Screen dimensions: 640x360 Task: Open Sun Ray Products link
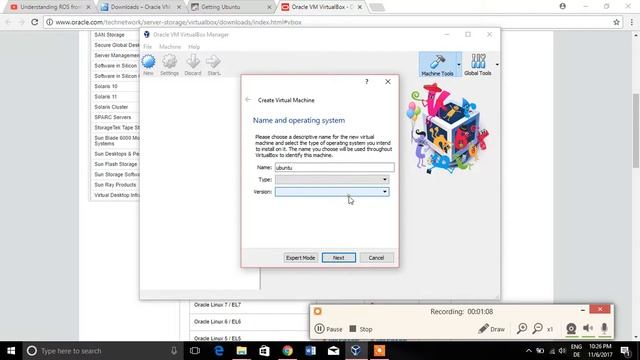coord(115,185)
